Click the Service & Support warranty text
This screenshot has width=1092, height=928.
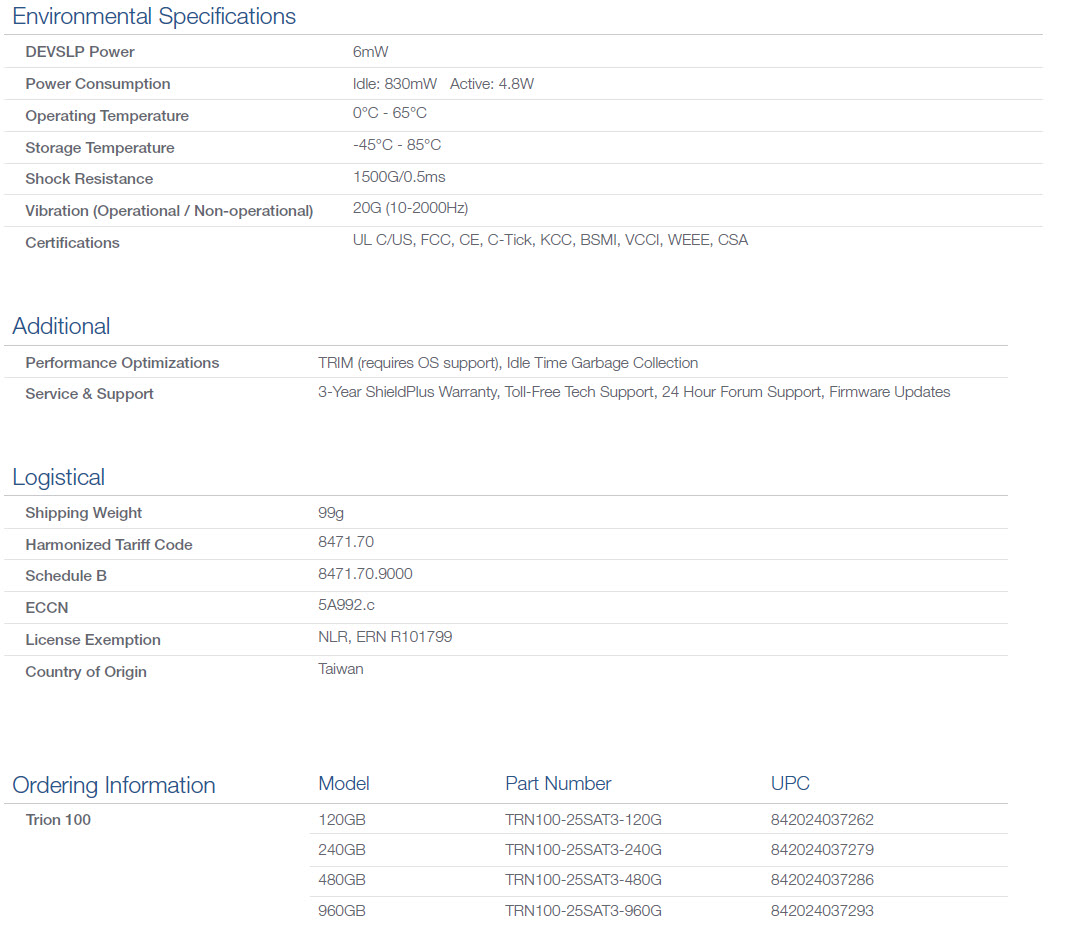pos(634,392)
